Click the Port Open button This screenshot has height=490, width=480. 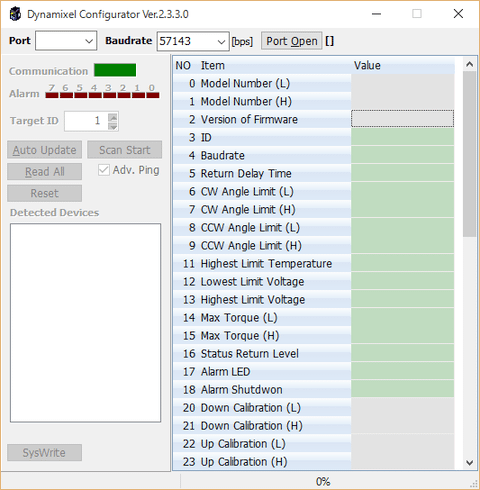tap(292, 41)
